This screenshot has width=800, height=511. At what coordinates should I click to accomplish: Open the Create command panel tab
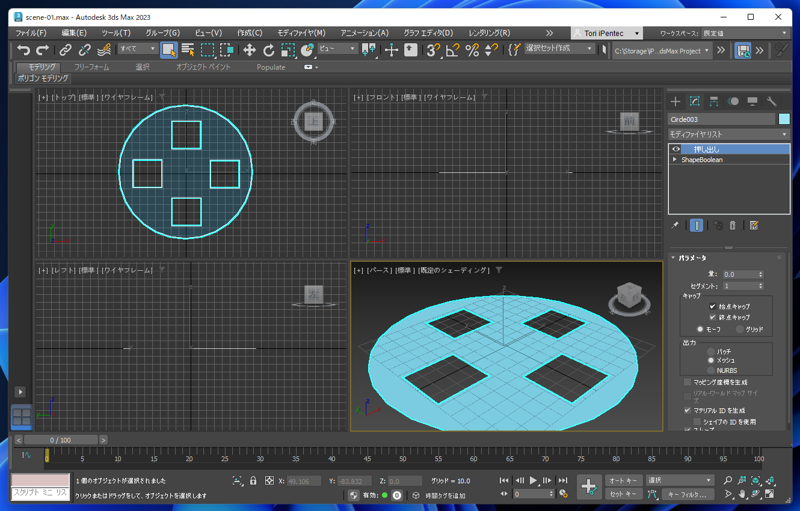pyautogui.click(x=676, y=101)
